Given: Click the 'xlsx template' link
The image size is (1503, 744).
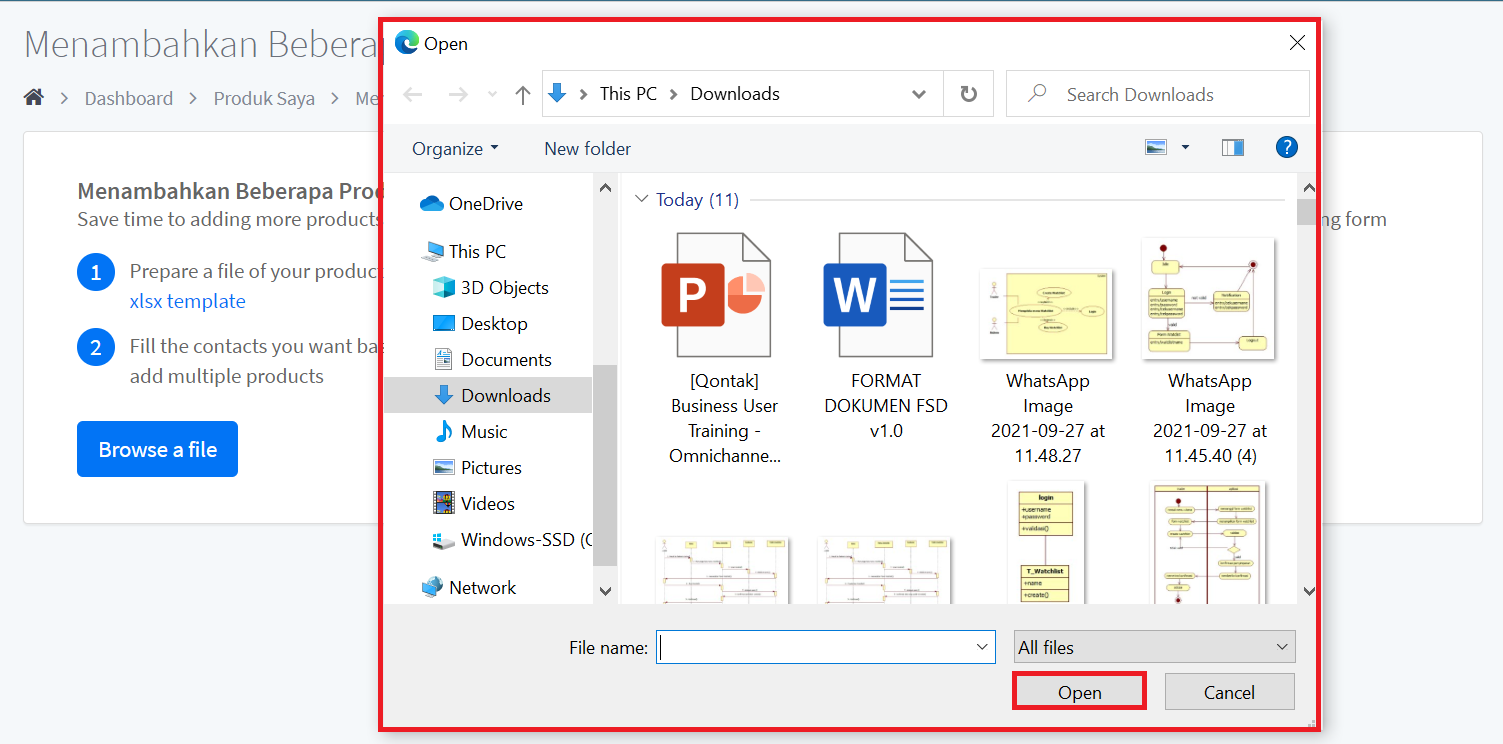Looking at the screenshot, I should [x=187, y=301].
